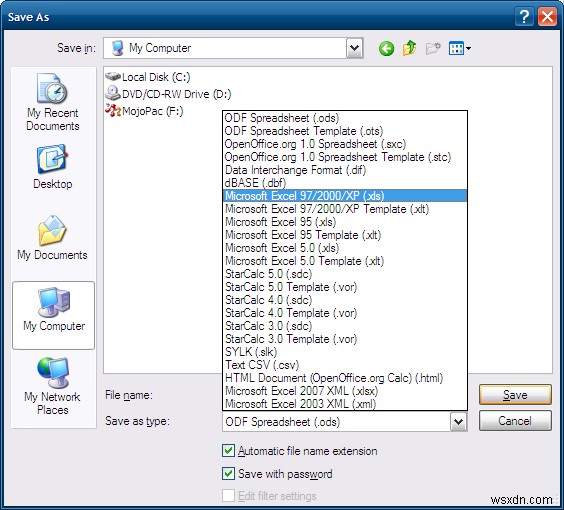Pick StarCalc 5.0 Template (.vor)
Image resolution: width=564 pixels, height=510 pixels.
(345, 287)
